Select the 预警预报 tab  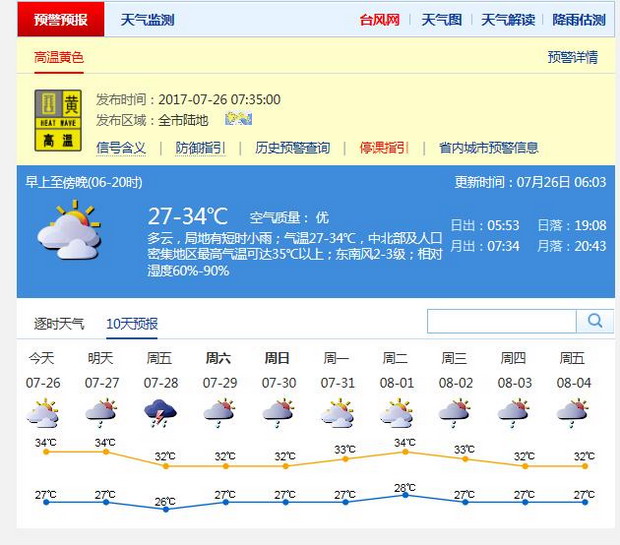(60, 20)
